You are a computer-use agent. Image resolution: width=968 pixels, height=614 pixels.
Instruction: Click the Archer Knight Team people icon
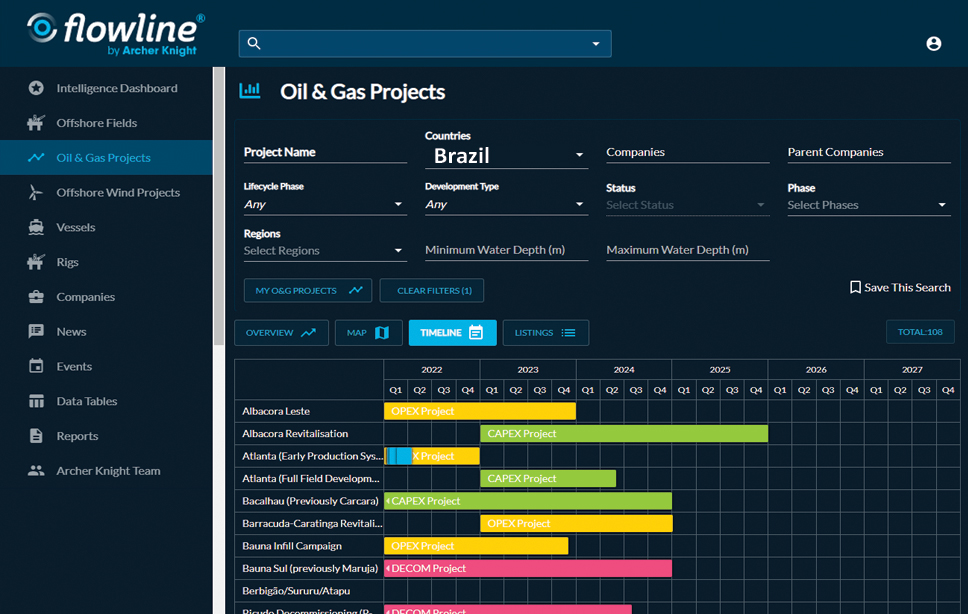click(x=36, y=470)
